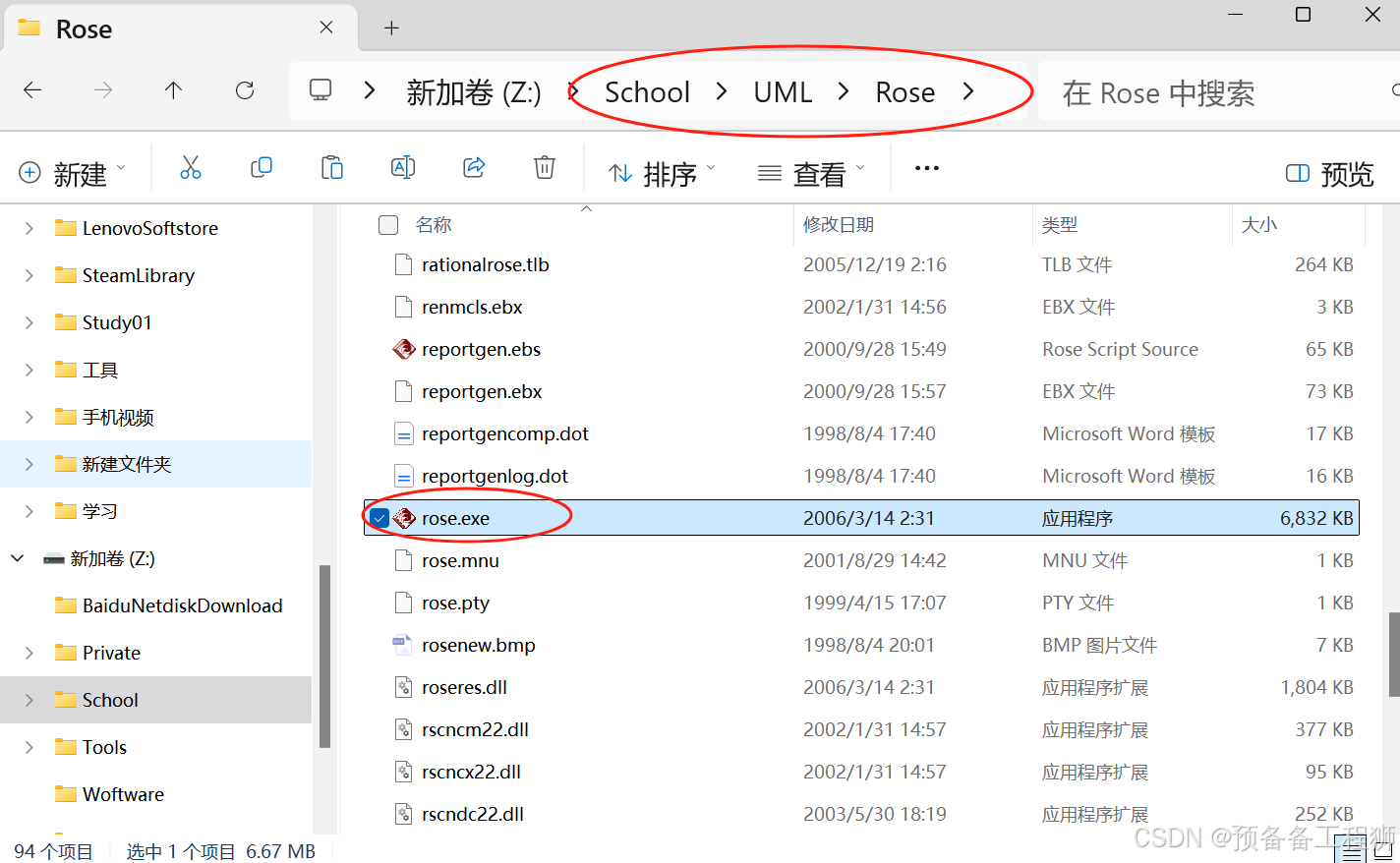The image size is (1400, 863).
Task: Navigate to School in the address bar
Action: click(647, 91)
